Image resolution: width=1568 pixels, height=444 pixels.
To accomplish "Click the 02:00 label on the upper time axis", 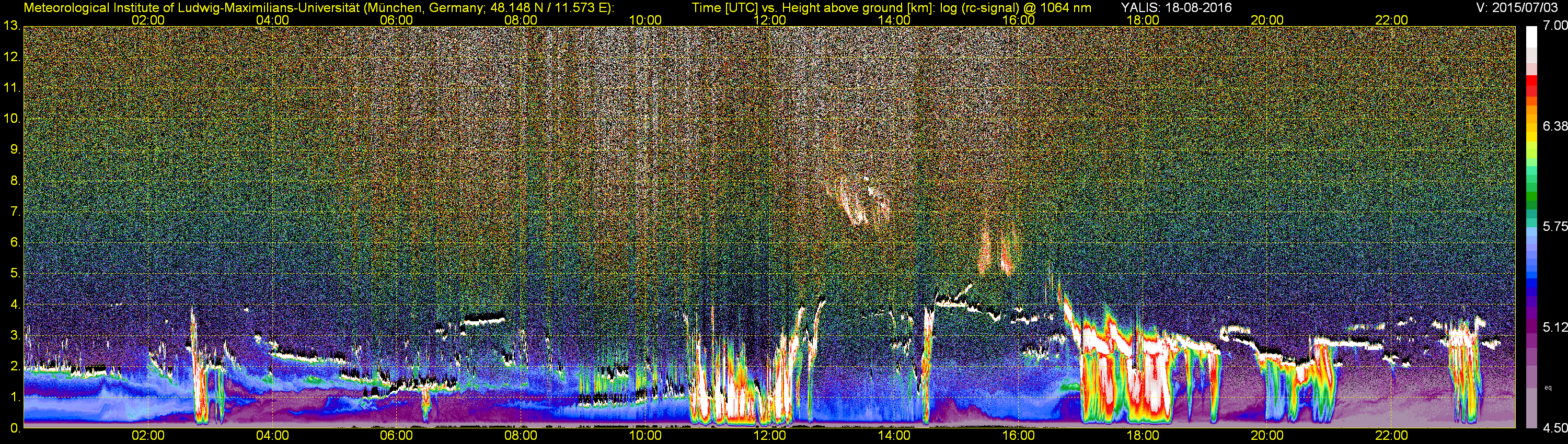I will (x=148, y=20).
